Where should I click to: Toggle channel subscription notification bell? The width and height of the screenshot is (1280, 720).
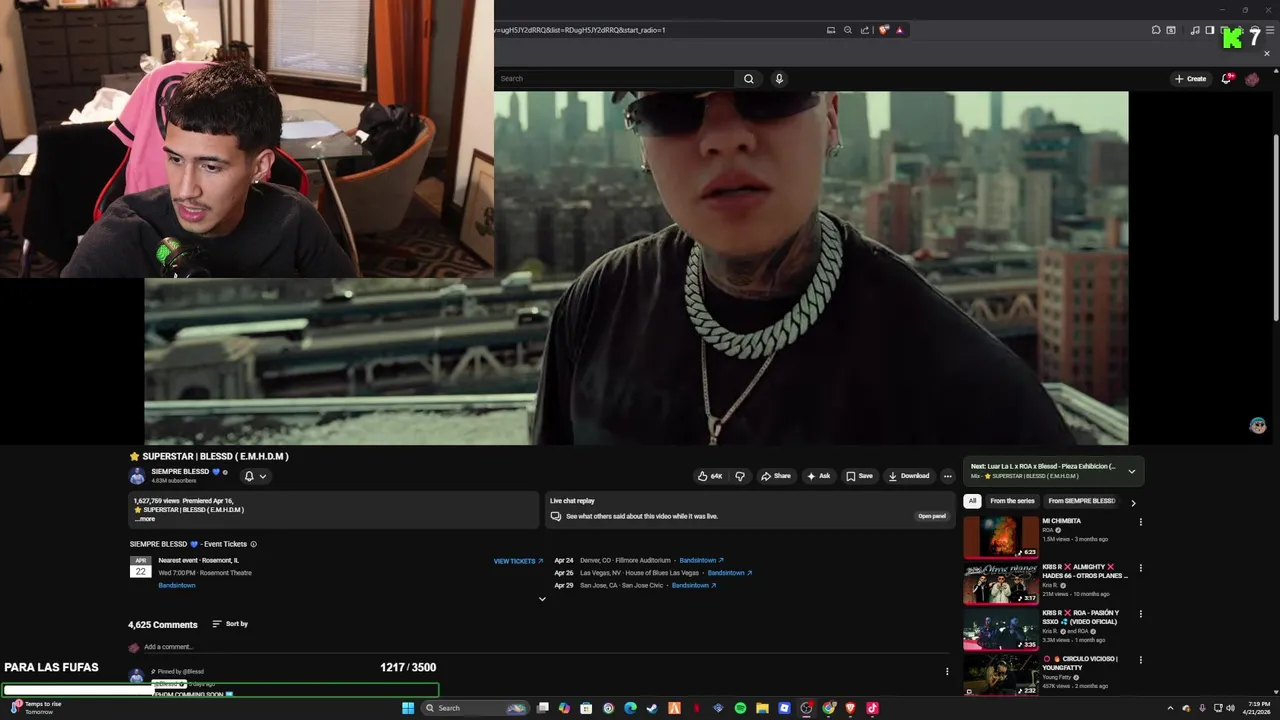pos(255,476)
